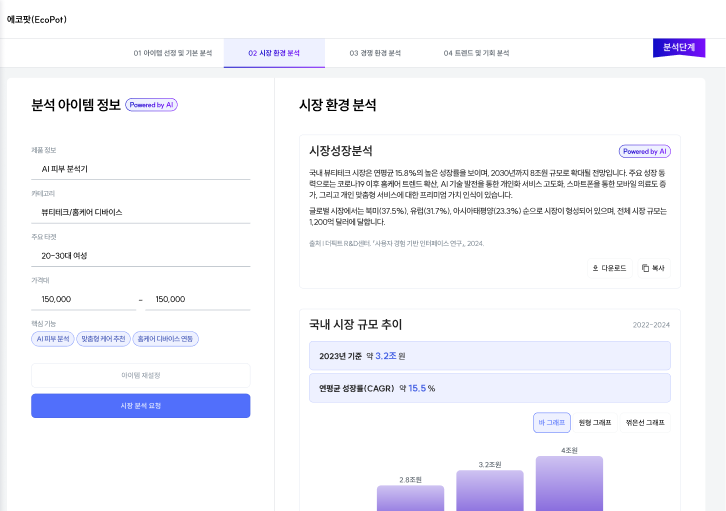Screen dimensions: 726x511
Task: Click the EcoPot logo in header
Action: [x=36, y=19]
